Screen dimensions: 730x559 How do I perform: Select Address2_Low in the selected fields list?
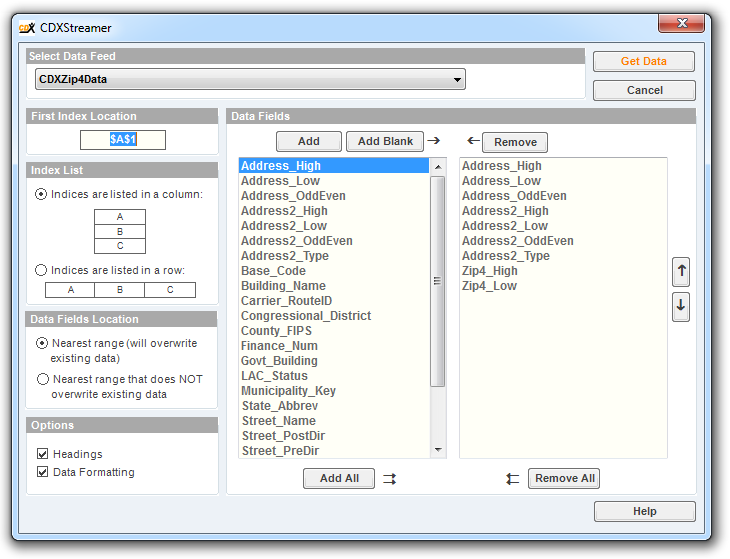coord(563,226)
